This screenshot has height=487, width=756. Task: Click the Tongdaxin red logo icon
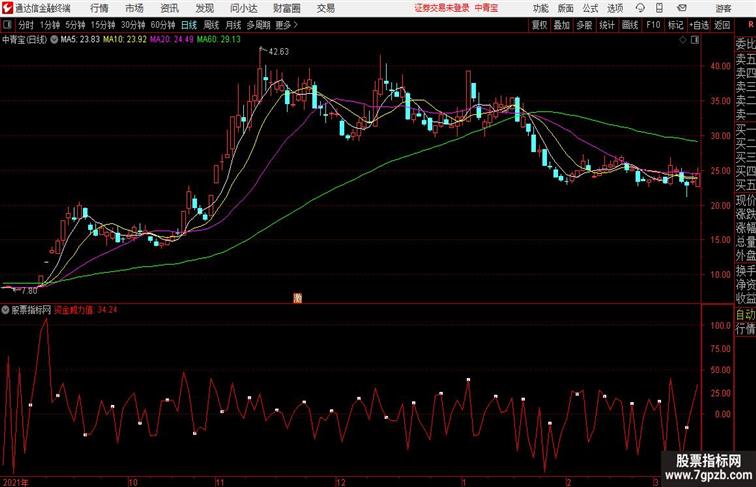click(7, 8)
